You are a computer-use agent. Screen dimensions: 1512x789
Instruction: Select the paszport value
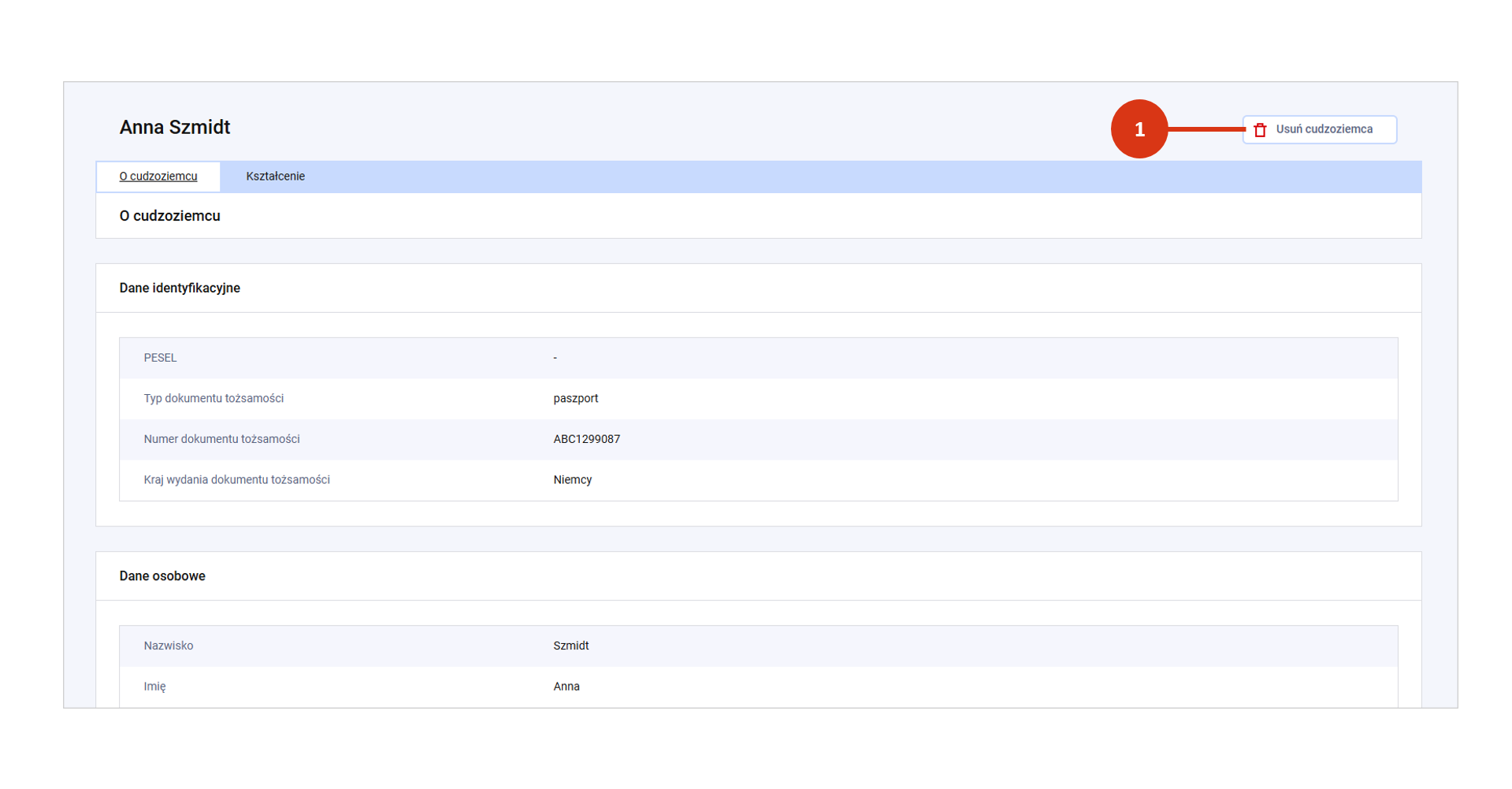click(x=575, y=399)
